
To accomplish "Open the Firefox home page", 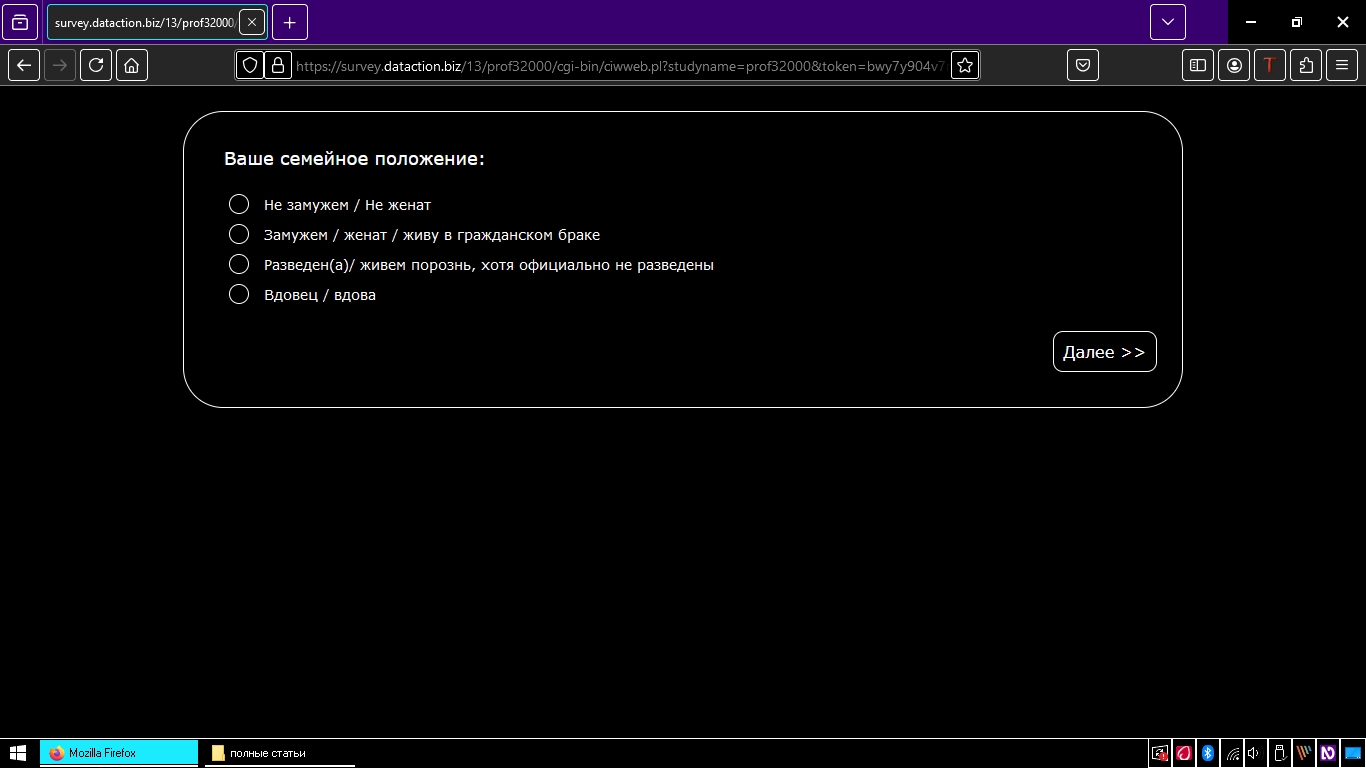I will [x=132, y=65].
